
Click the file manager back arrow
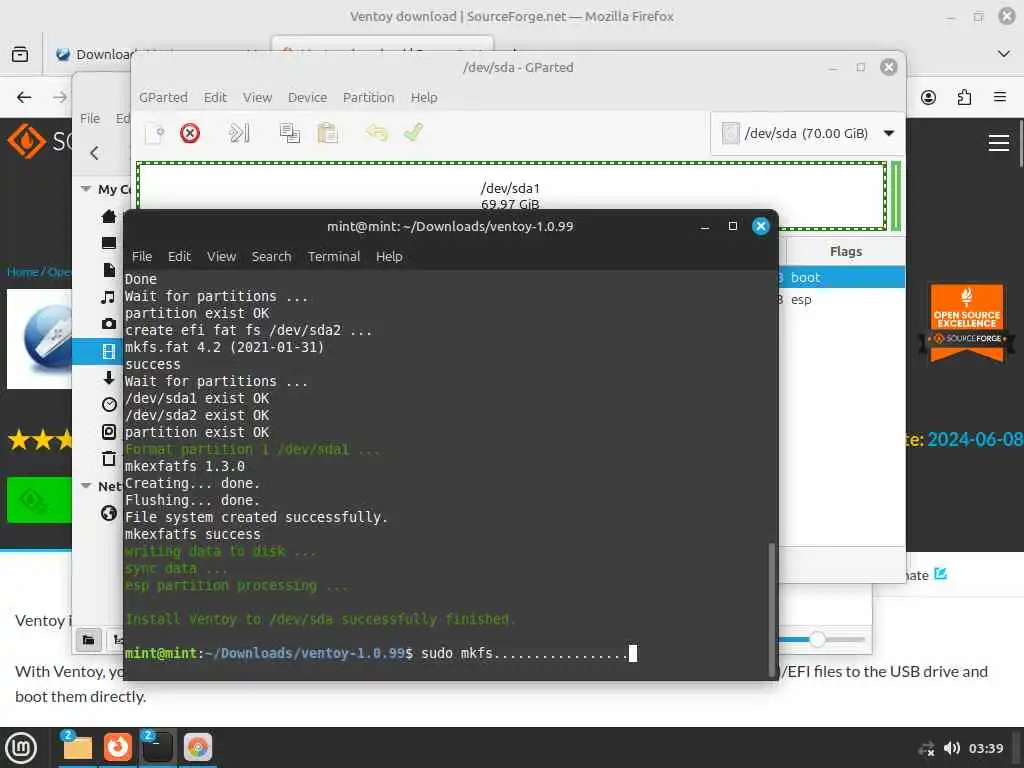point(95,153)
